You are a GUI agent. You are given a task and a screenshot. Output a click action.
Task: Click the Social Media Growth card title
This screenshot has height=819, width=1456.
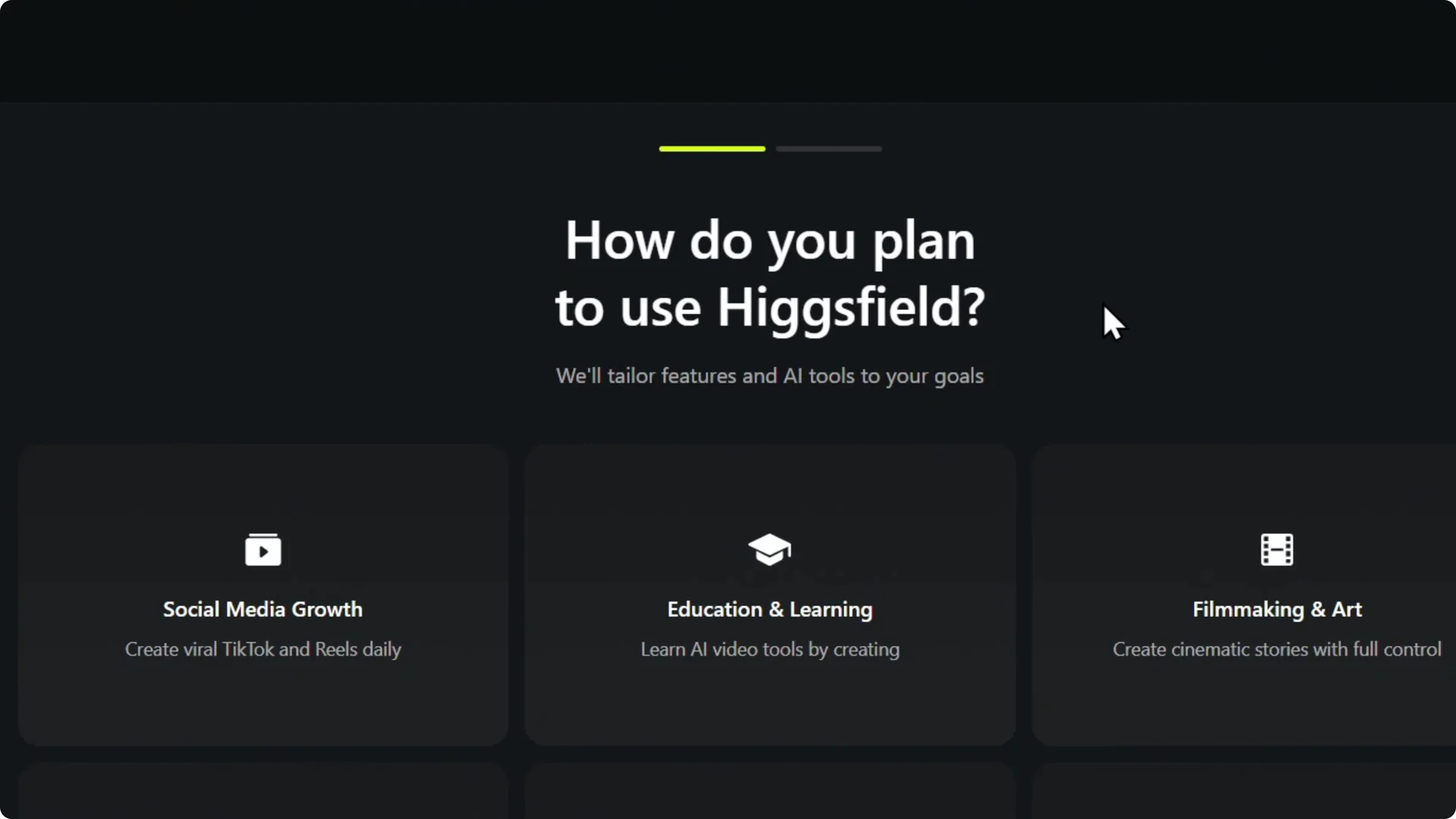click(x=263, y=609)
